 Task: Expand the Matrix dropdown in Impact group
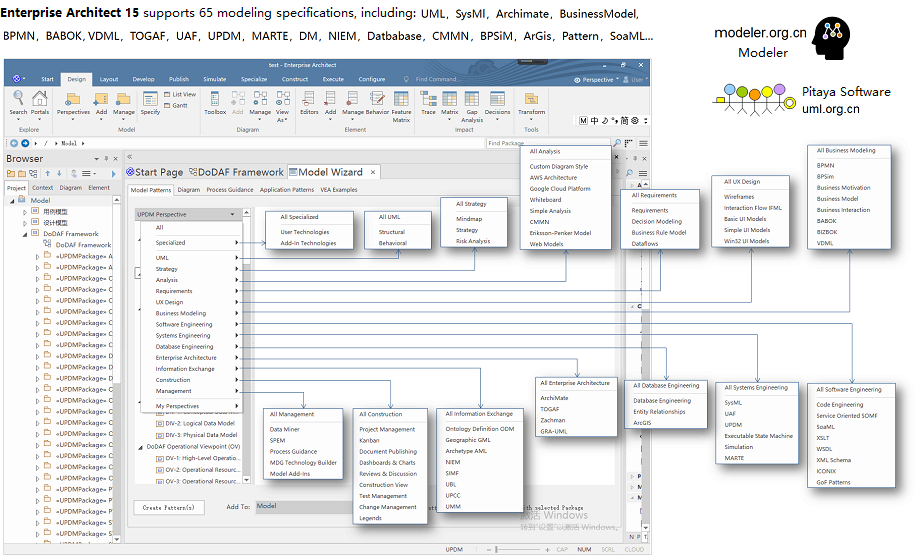tap(450, 119)
